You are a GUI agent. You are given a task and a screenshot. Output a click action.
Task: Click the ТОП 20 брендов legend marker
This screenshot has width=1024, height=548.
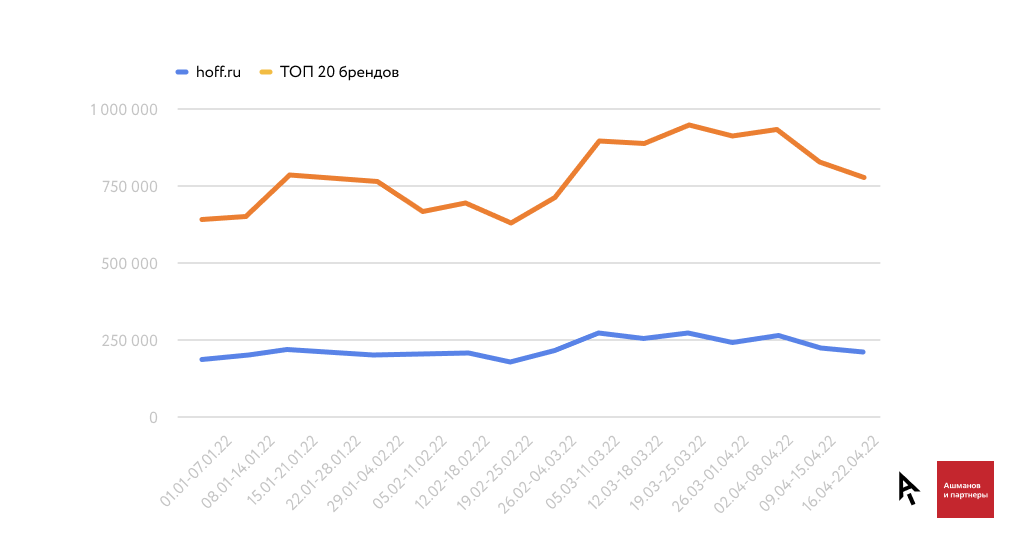coord(266,72)
